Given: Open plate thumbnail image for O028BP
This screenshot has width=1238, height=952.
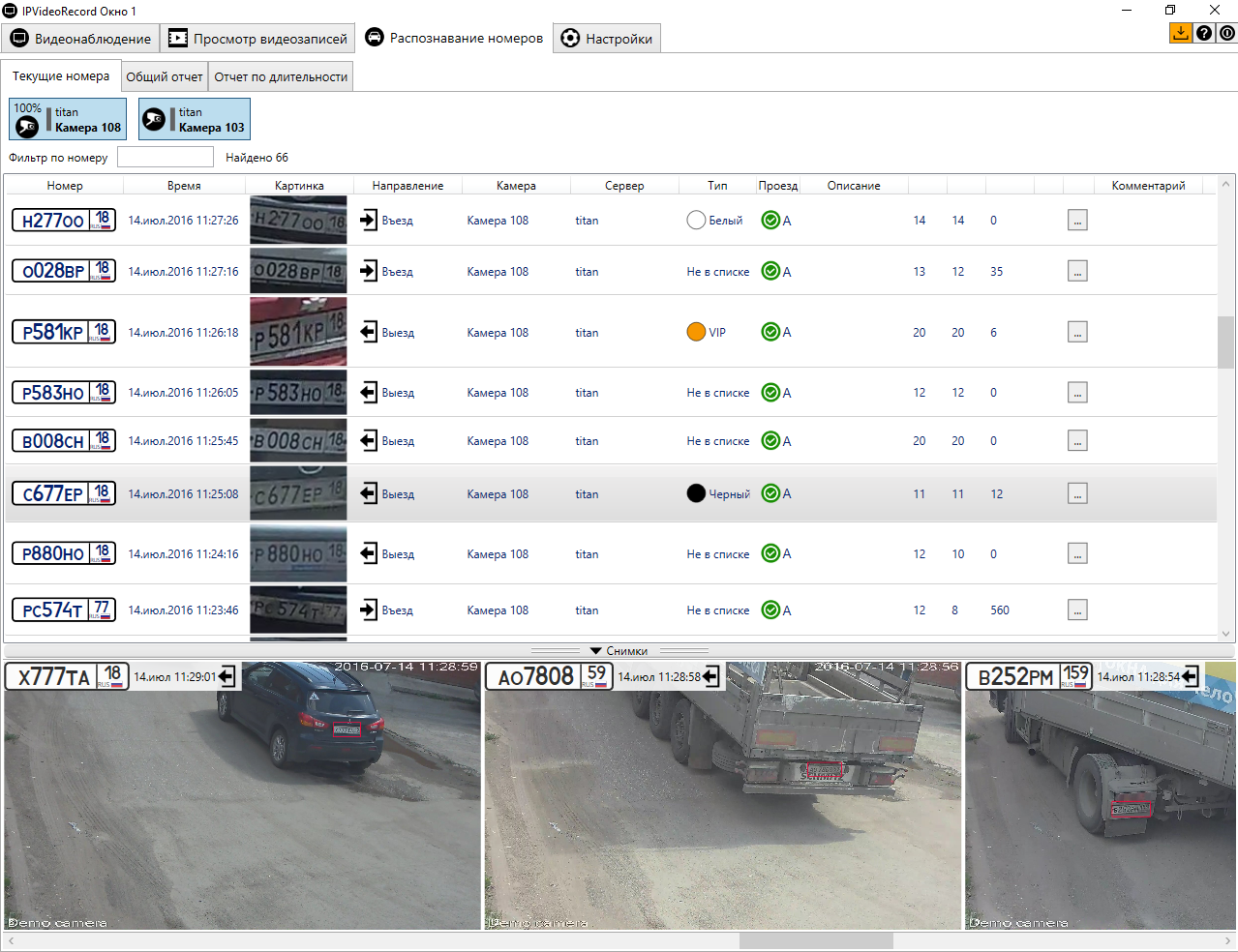Looking at the screenshot, I should pyautogui.click(x=298, y=271).
